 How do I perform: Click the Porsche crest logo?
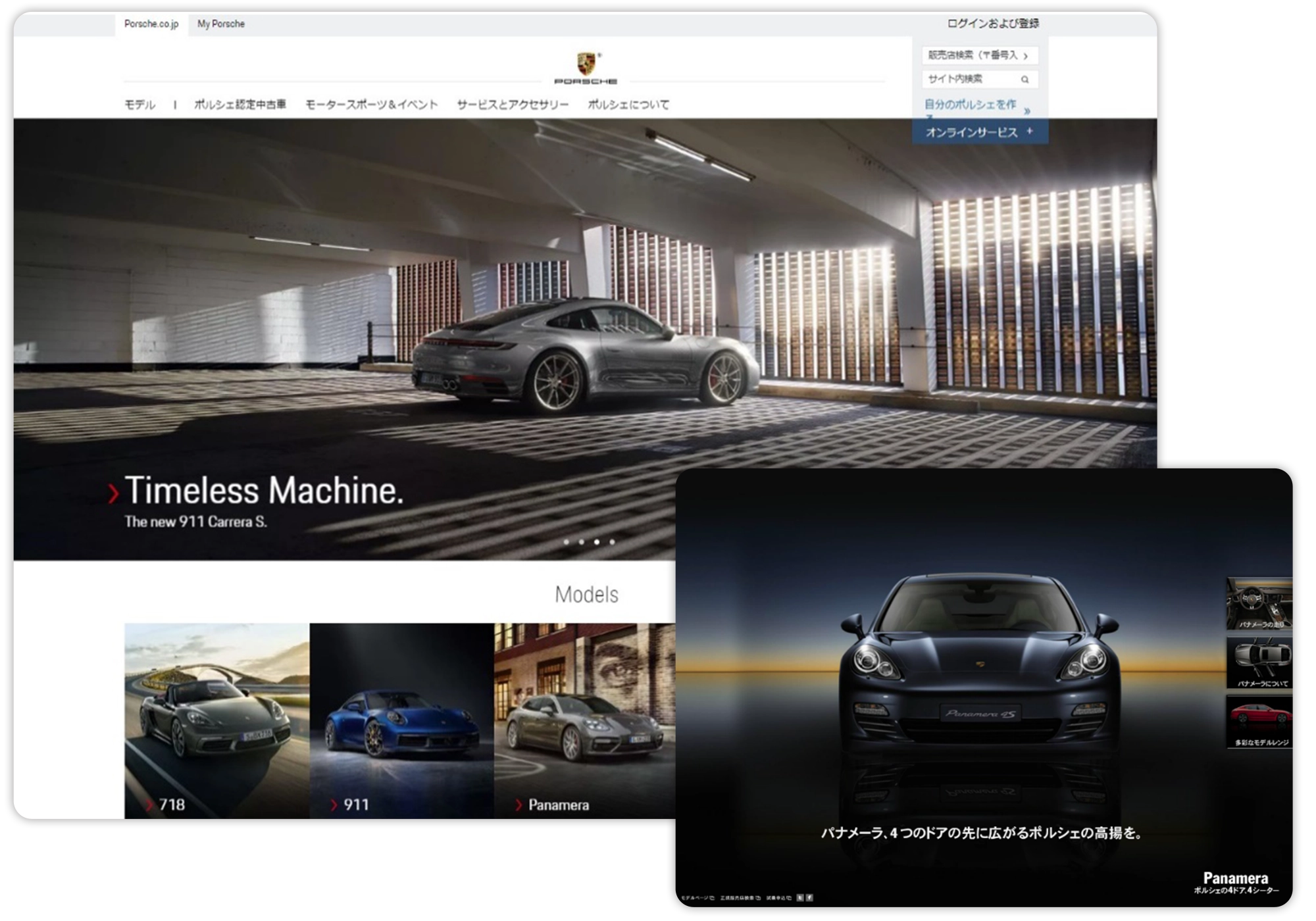coord(586,64)
